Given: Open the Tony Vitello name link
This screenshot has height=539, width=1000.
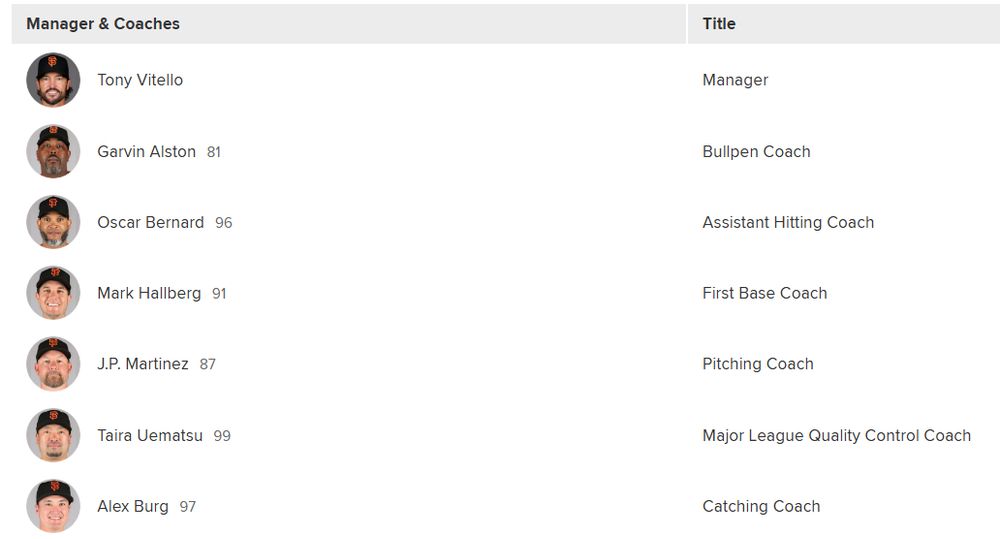Looking at the screenshot, I should pos(140,80).
